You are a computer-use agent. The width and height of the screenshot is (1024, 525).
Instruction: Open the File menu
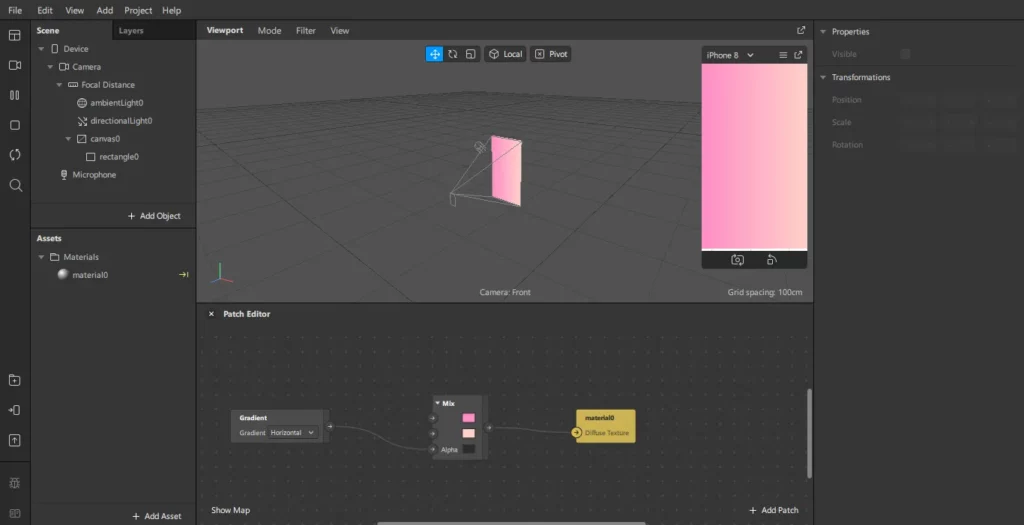pos(15,10)
